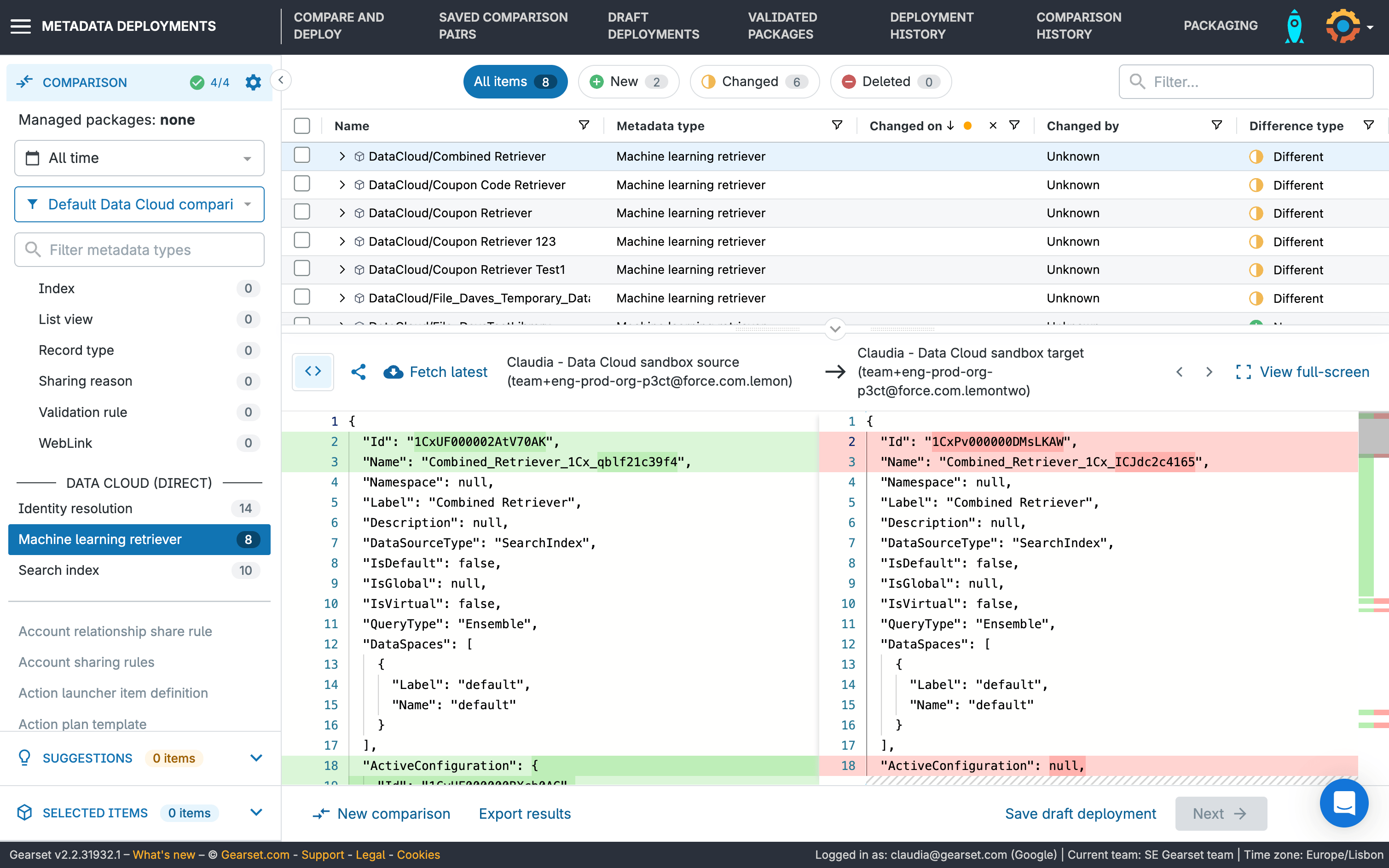Click Save draft deployment
This screenshot has width=1389, height=868.
pos(1080,814)
